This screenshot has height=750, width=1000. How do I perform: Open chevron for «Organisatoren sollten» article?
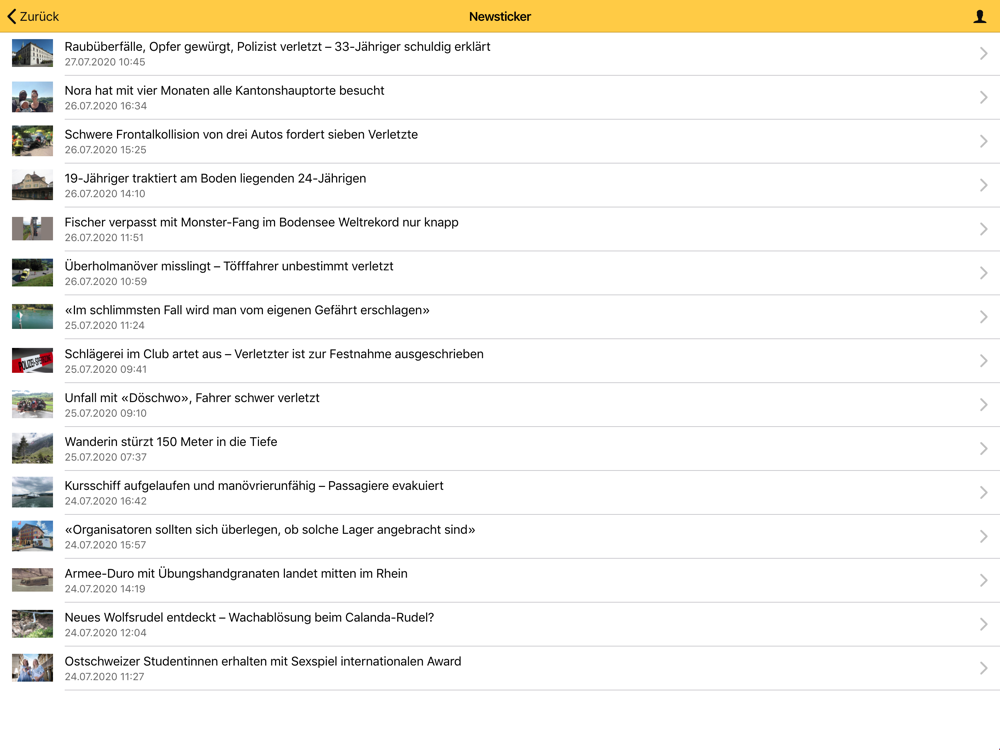click(x=983, y=536)
